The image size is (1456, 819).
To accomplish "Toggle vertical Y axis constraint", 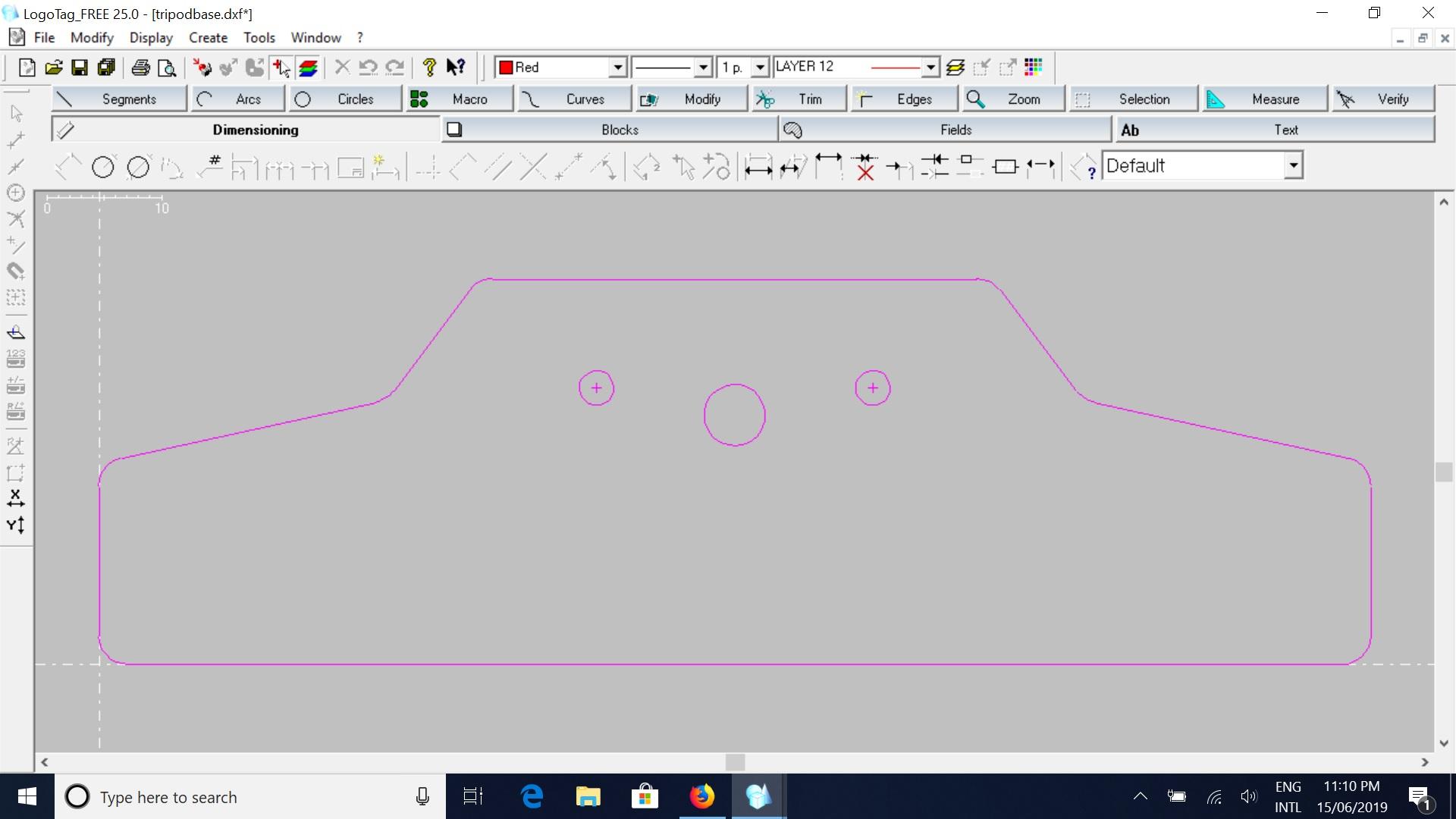I will tap(16, 525).
